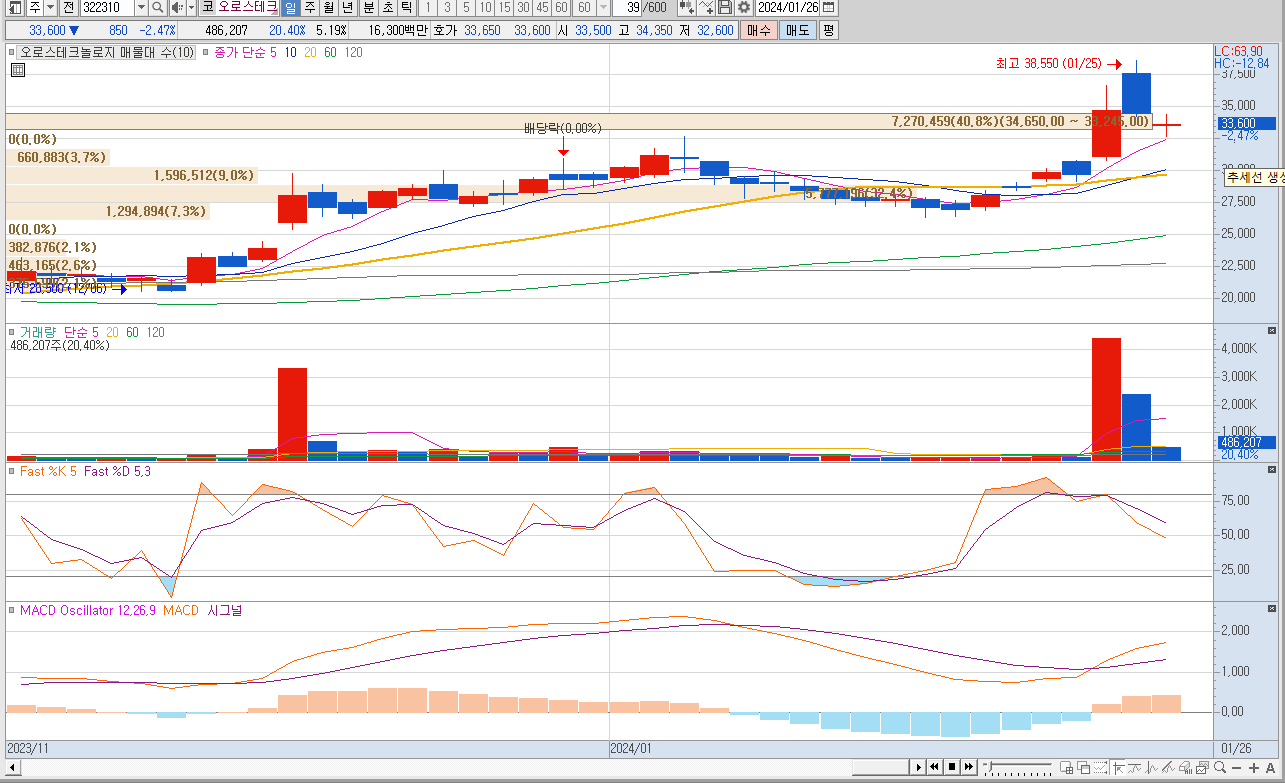Click the date field 2024/01/26
Viewport: 1285px width, 783px height.
coord(787,7)
